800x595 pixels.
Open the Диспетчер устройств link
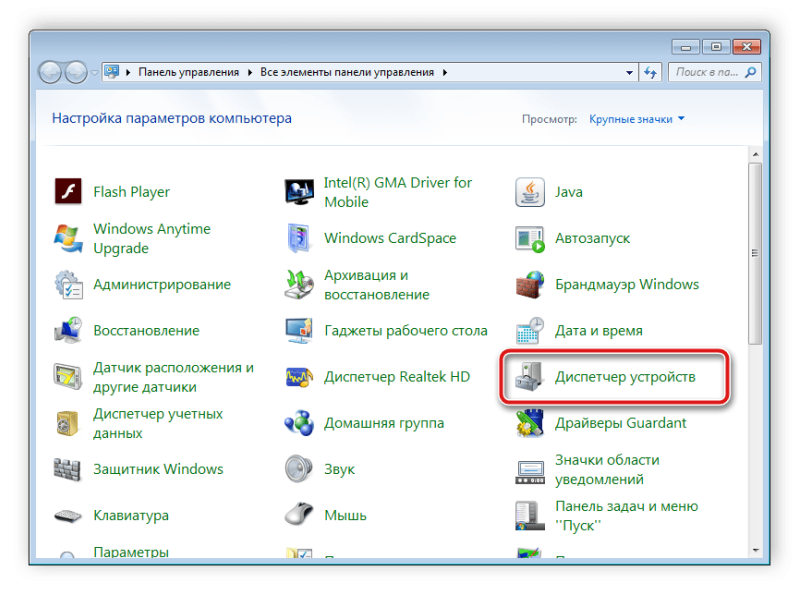[625, 377]
